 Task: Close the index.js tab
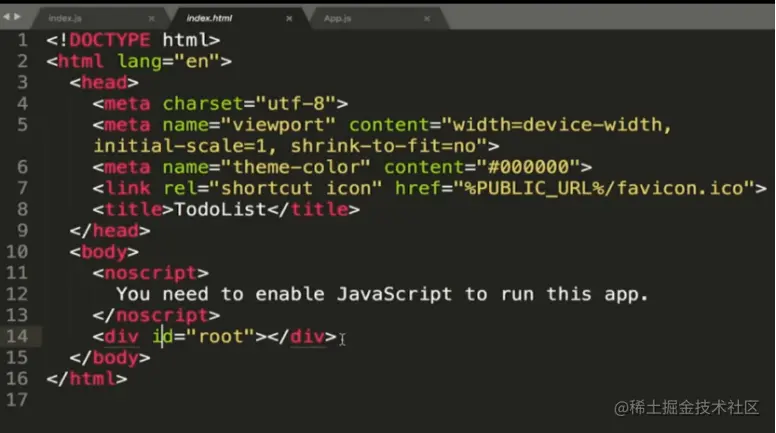[x=151, y=19]
